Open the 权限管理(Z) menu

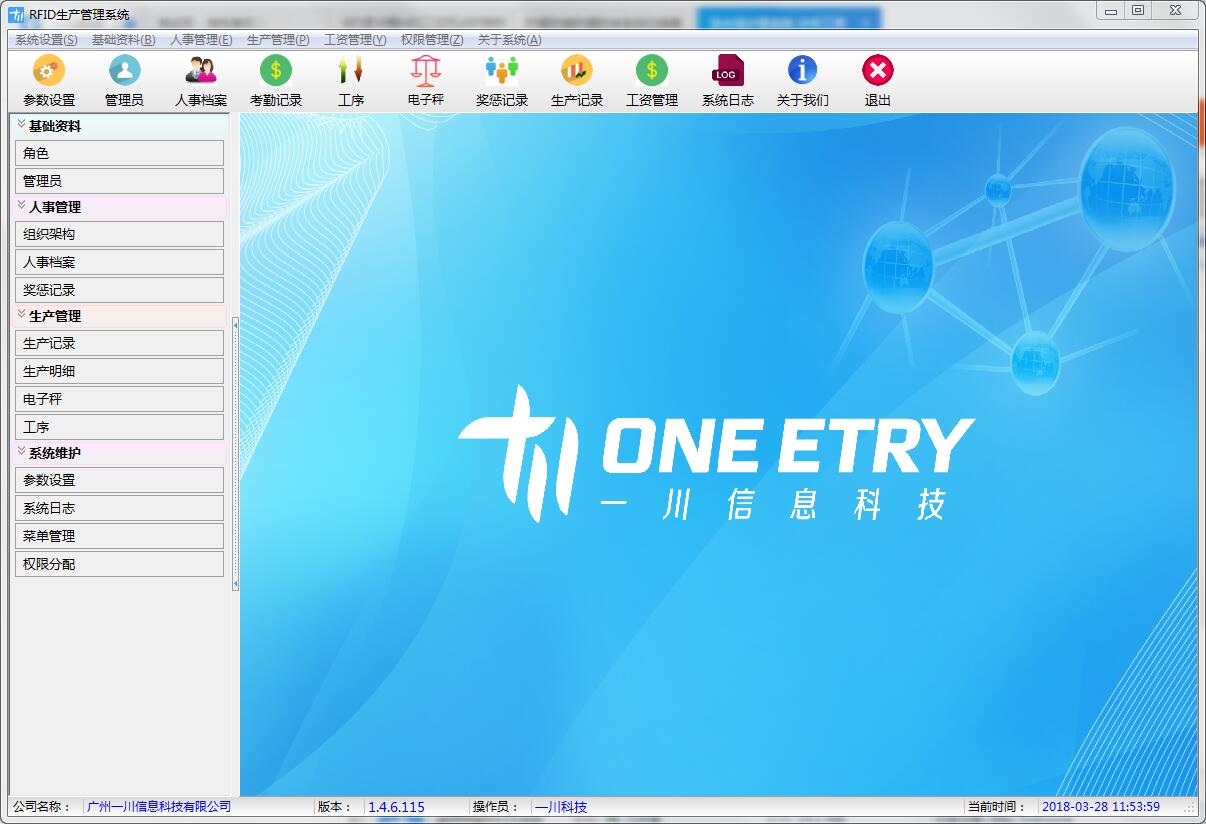click(x=432, y=40)
